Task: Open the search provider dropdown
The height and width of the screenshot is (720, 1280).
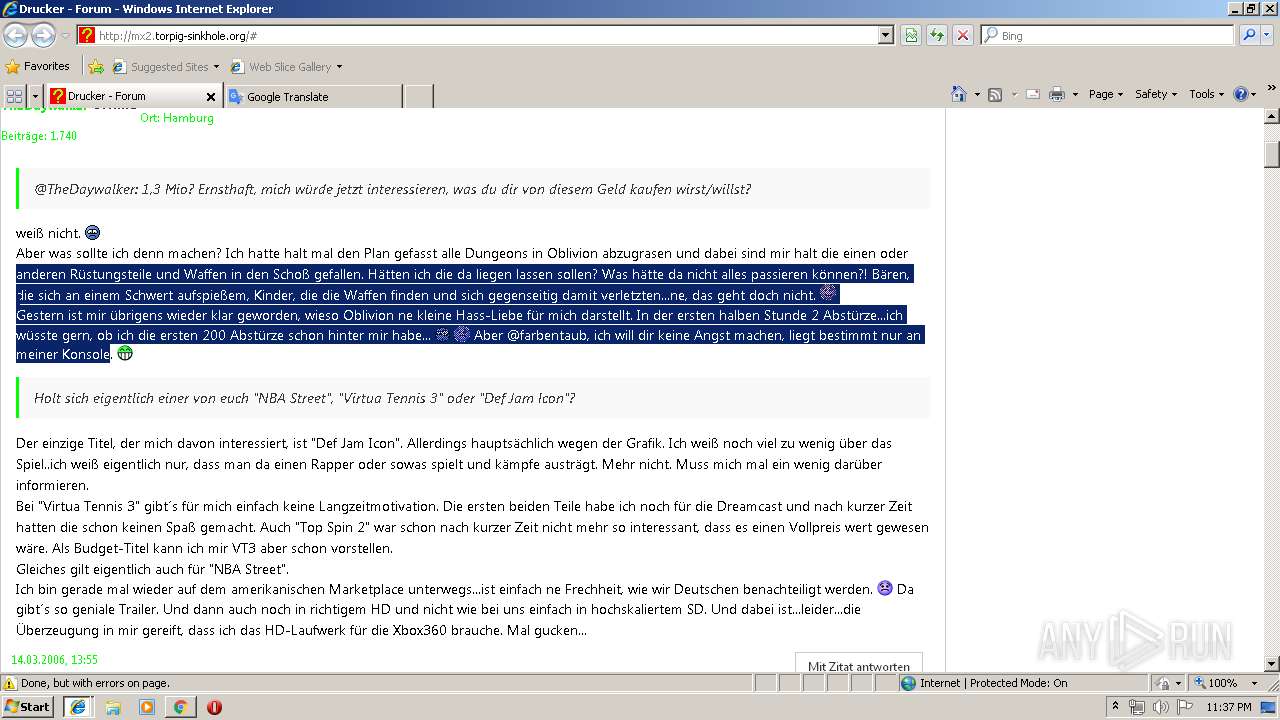Action: [x=1268, y=36]
